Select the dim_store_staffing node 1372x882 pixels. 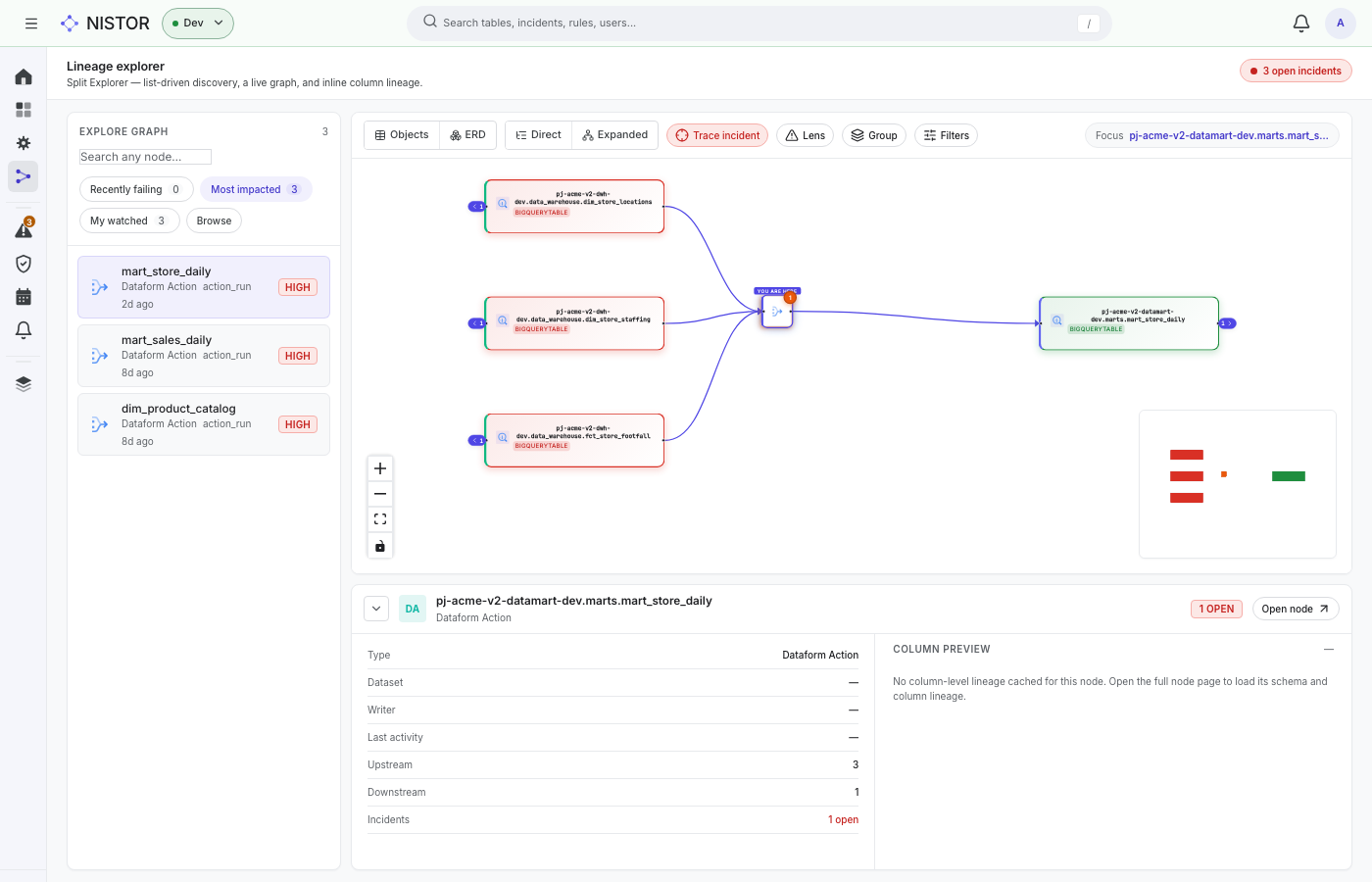pos(574,323)
